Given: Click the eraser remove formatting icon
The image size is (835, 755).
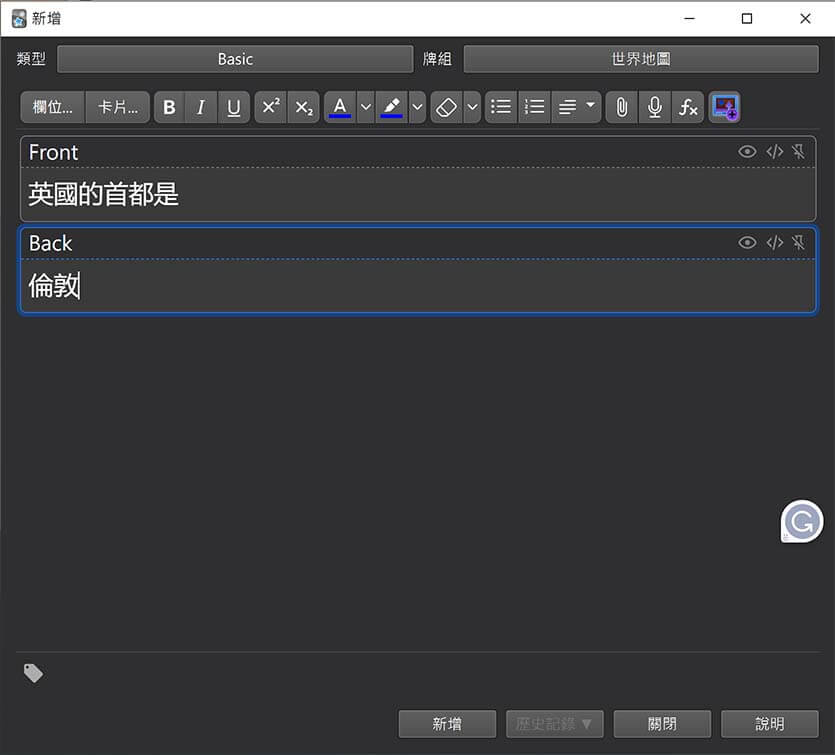Looking at the screenshot, I should tap(446, 107).
